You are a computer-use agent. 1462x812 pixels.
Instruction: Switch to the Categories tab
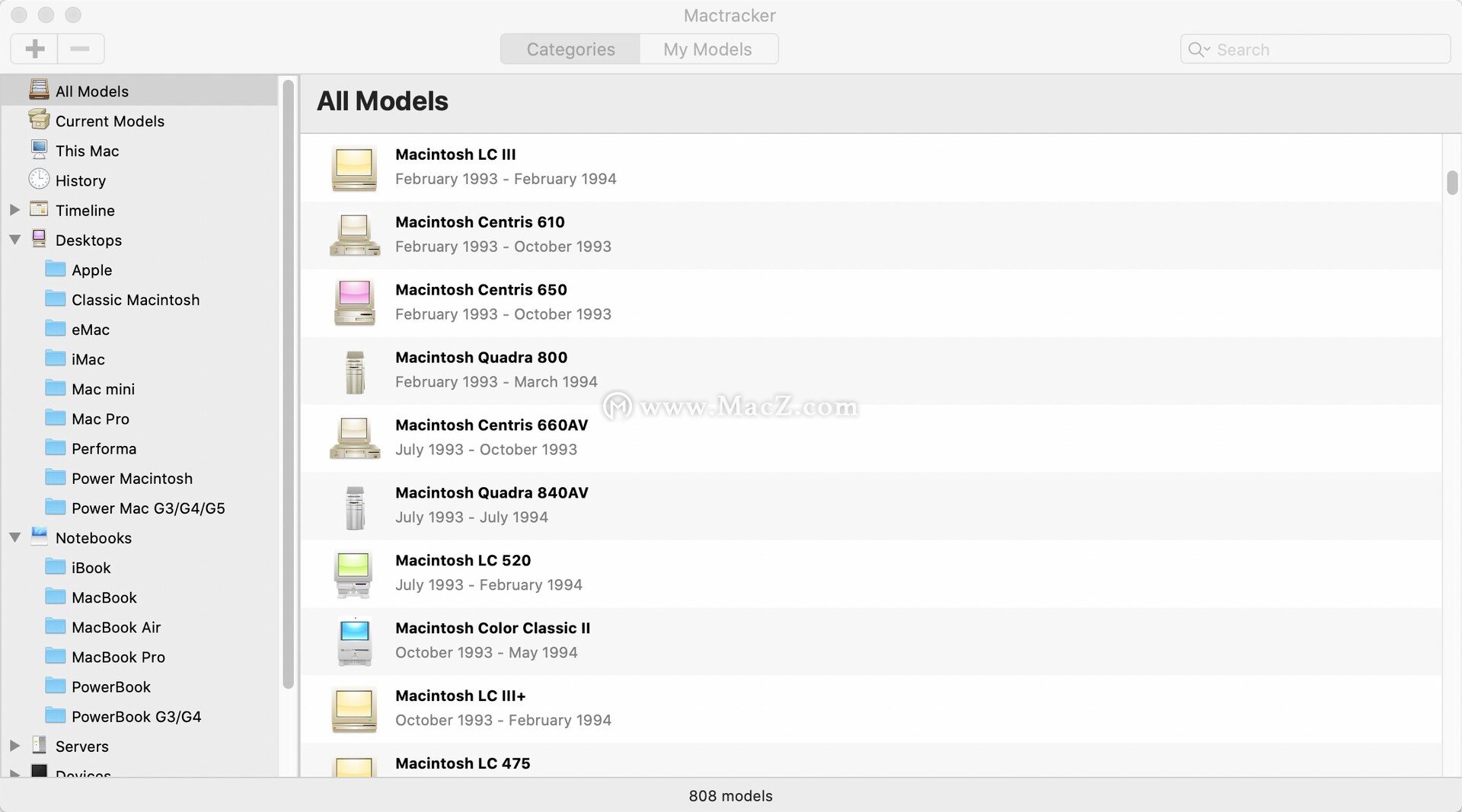click(x=570, y=49)
